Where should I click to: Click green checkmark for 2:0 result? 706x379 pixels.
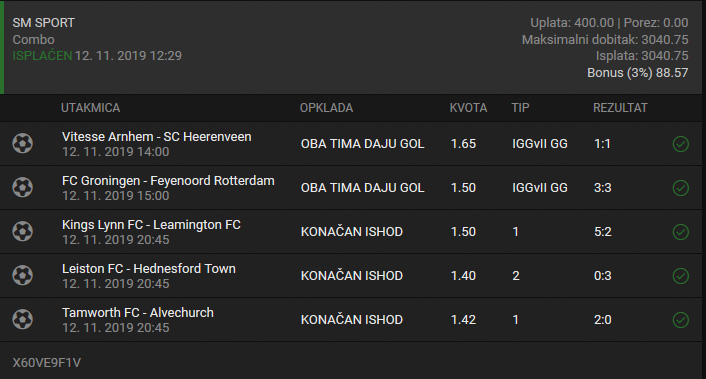(x=680, y=320)
